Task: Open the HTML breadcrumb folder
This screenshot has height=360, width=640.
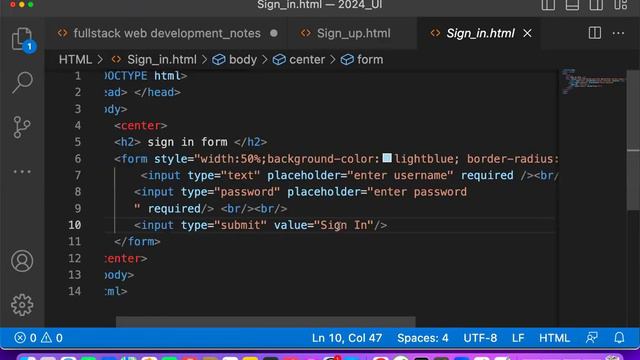Action: coord(75,60)
